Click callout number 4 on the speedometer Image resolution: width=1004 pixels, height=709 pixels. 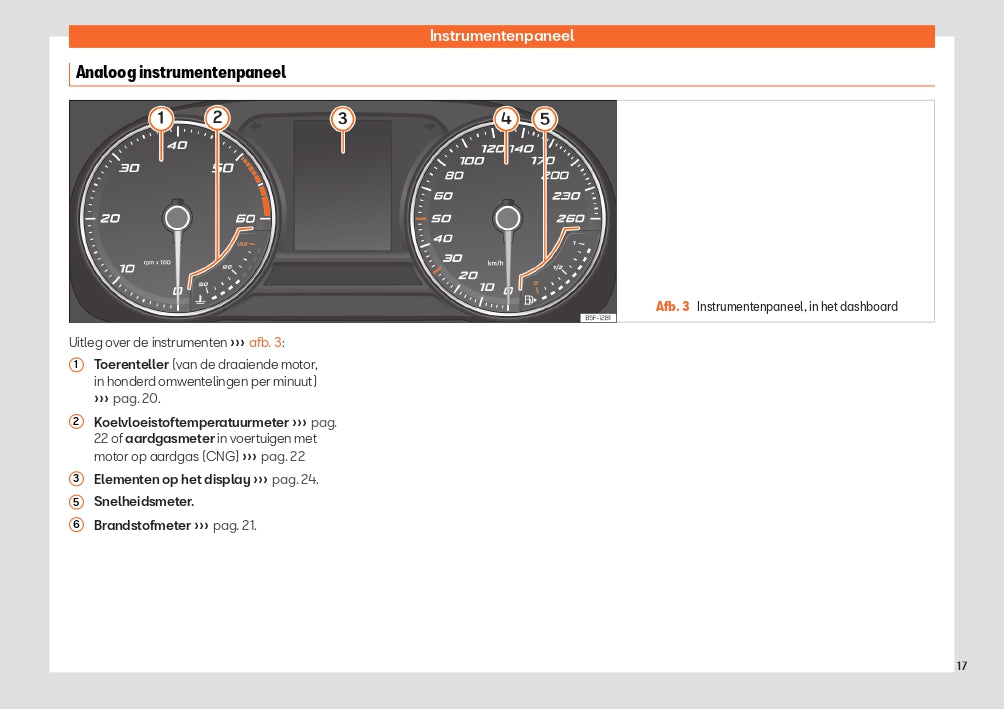pyautogui.click(x=506, y=119)
